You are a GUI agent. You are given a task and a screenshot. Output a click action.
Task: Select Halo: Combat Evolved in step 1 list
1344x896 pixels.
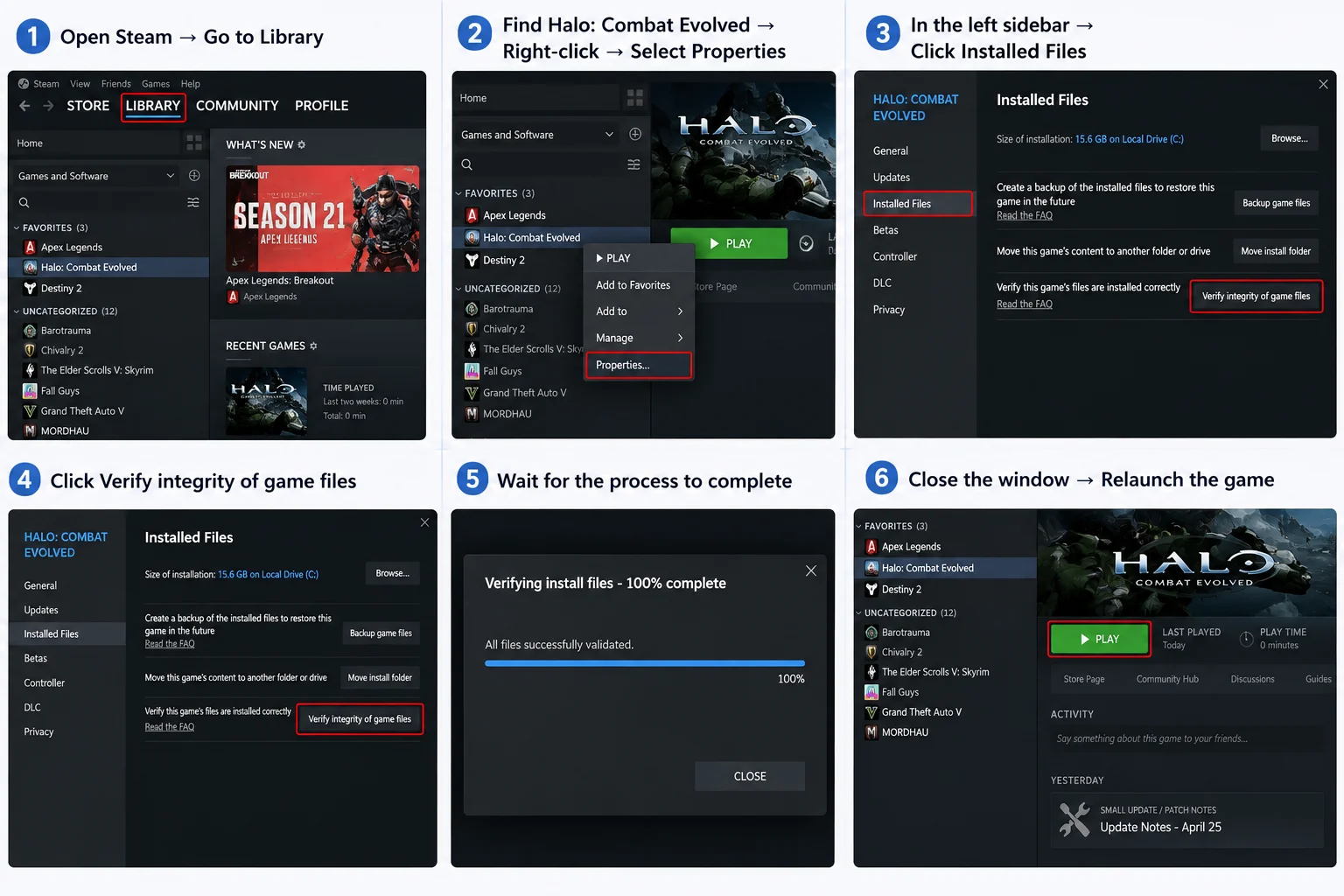coord(108,268)
